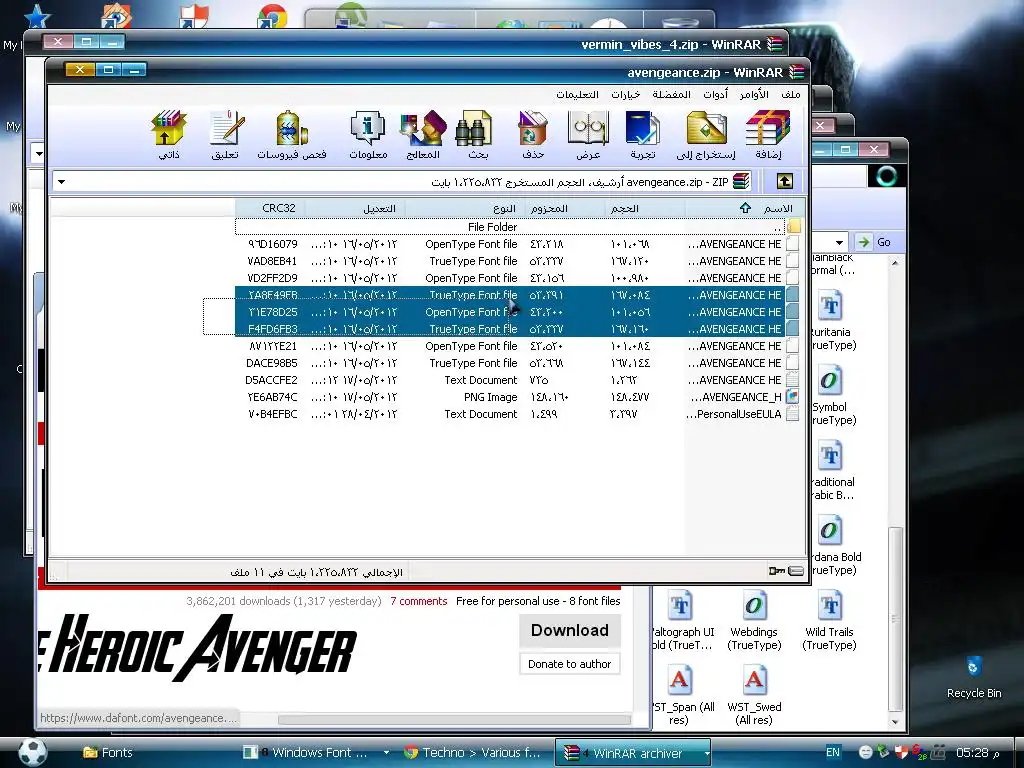This screenshot has width=1024, height=768.
Task: Switch to Chrome Techno taskbar button
Action: pos(473,752)
